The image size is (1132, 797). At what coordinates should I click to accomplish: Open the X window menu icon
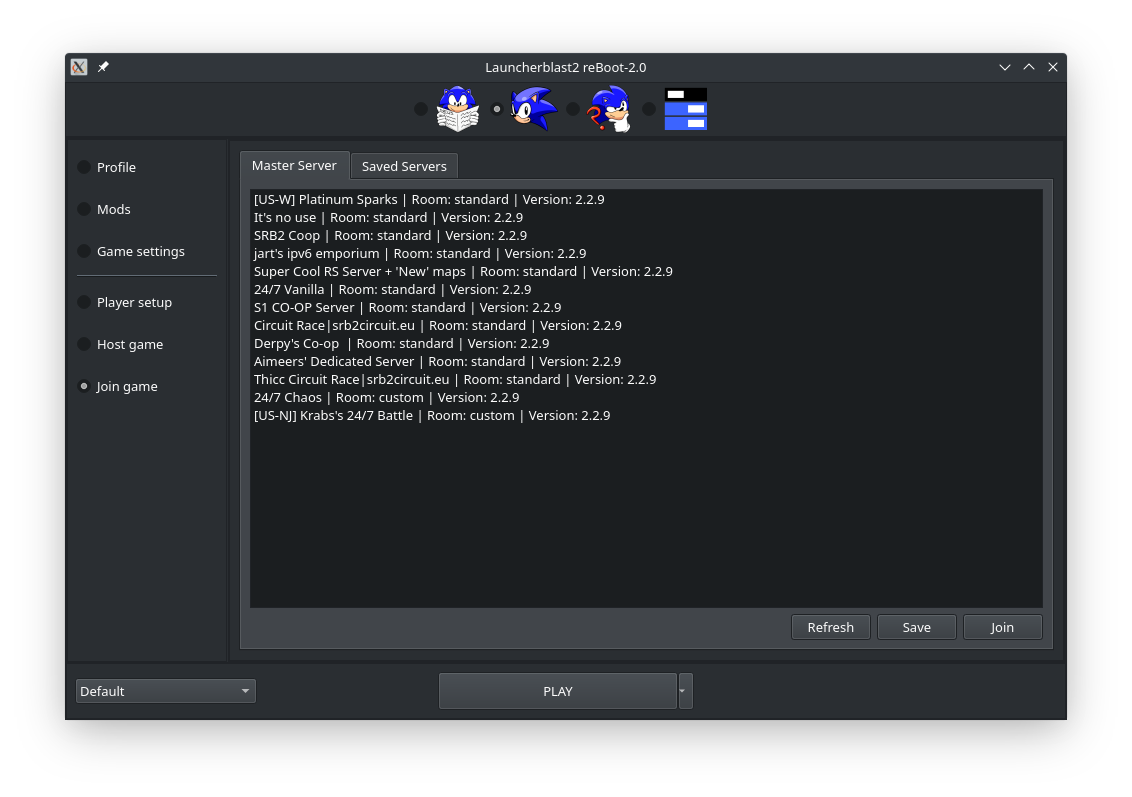point(79,67)
